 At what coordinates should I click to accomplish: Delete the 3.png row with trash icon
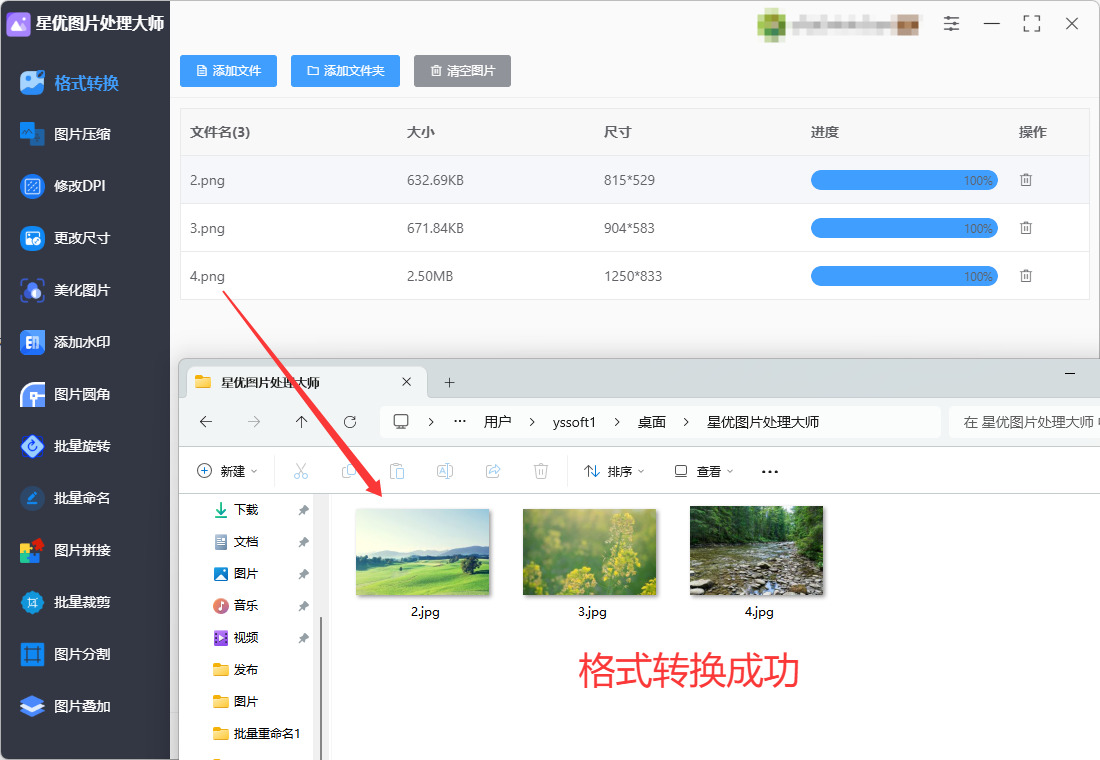click(x=1026, y=227)
